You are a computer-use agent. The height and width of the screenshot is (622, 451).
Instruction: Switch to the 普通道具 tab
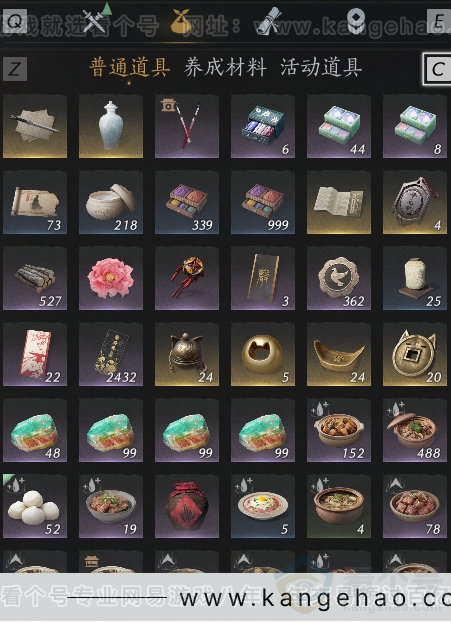click(x=130, y=67)
